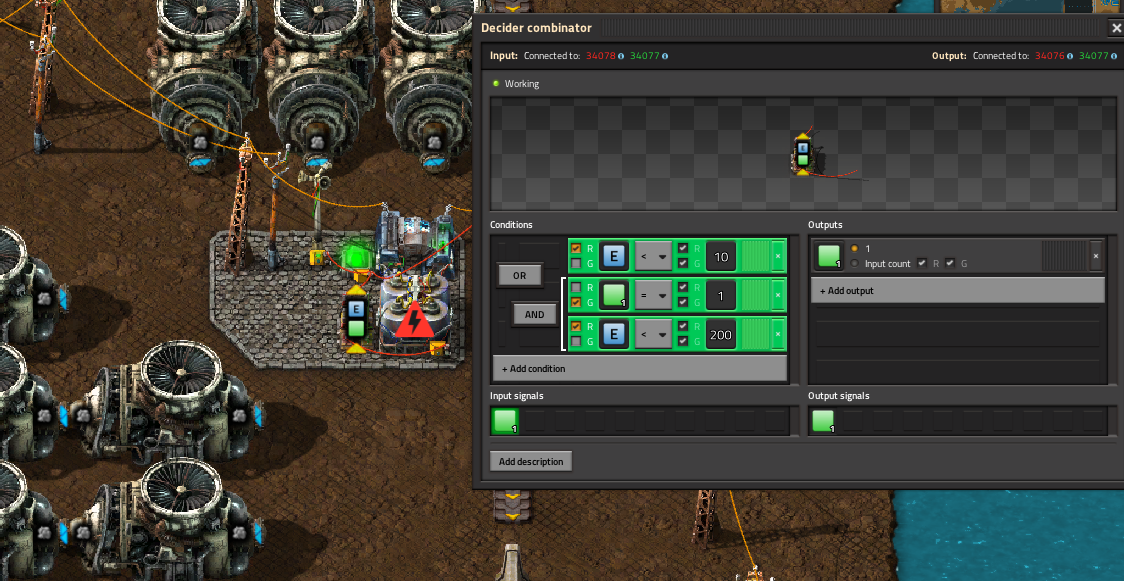Remove the first condition with value 10
This screenshot has width=1124, height=581.
pyautogui.click(x=778, y=256)
